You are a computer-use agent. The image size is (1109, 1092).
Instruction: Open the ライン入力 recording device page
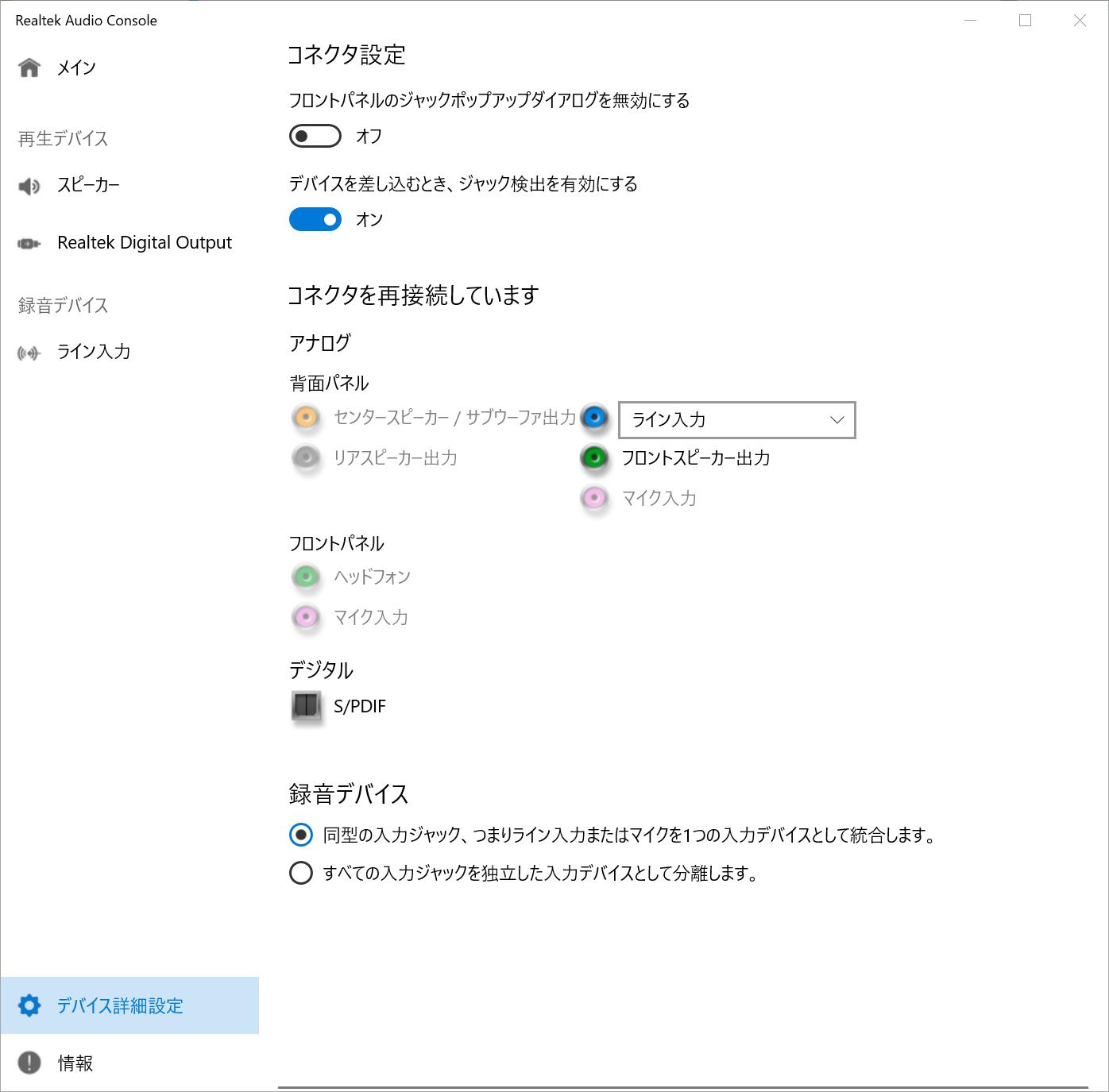(x=129, y=352)
